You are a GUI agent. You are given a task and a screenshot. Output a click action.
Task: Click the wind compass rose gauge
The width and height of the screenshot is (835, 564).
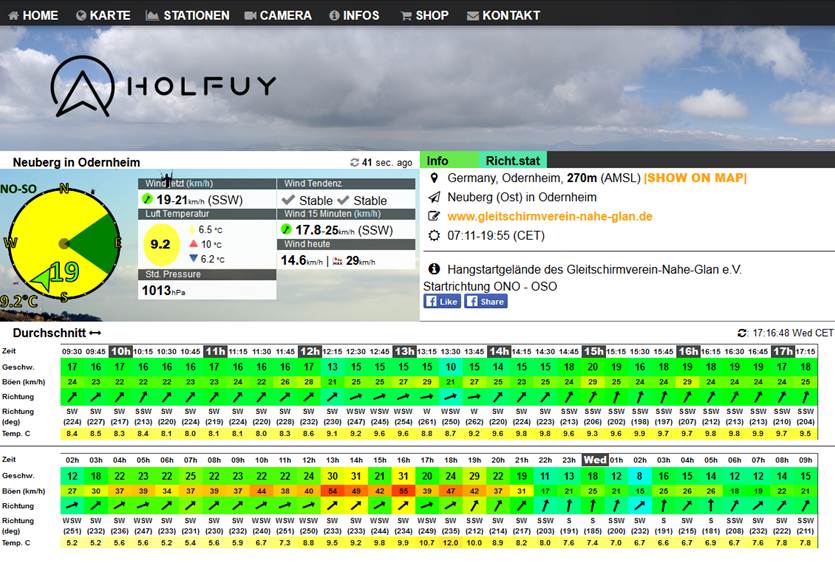click(64, 243)
